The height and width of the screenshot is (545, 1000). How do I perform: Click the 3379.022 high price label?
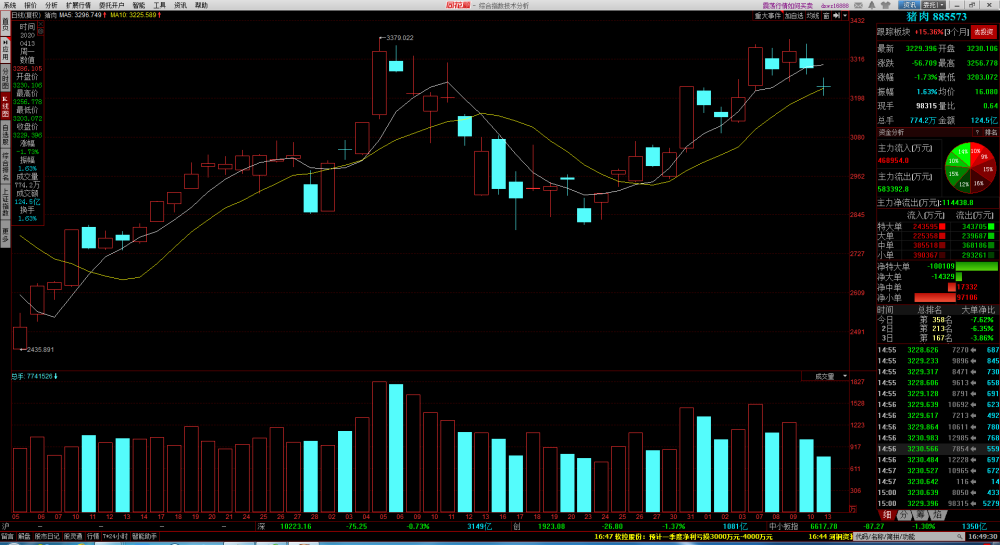pos(400,38)
